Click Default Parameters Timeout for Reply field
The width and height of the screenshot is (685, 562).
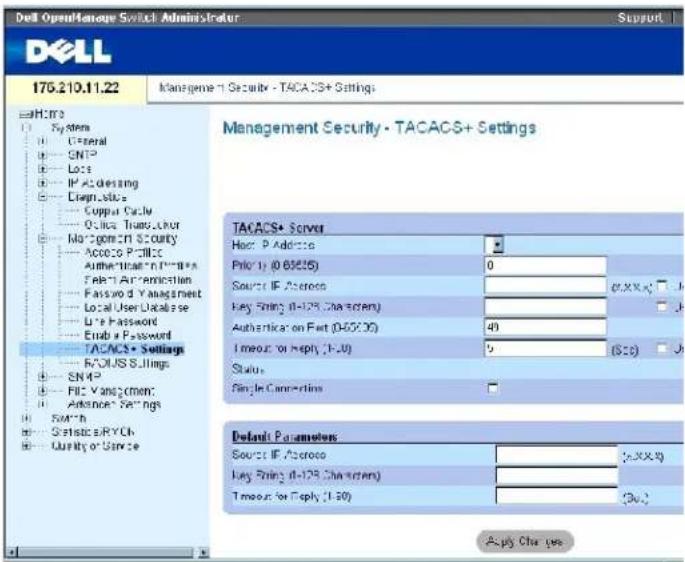tap(557, 496)
